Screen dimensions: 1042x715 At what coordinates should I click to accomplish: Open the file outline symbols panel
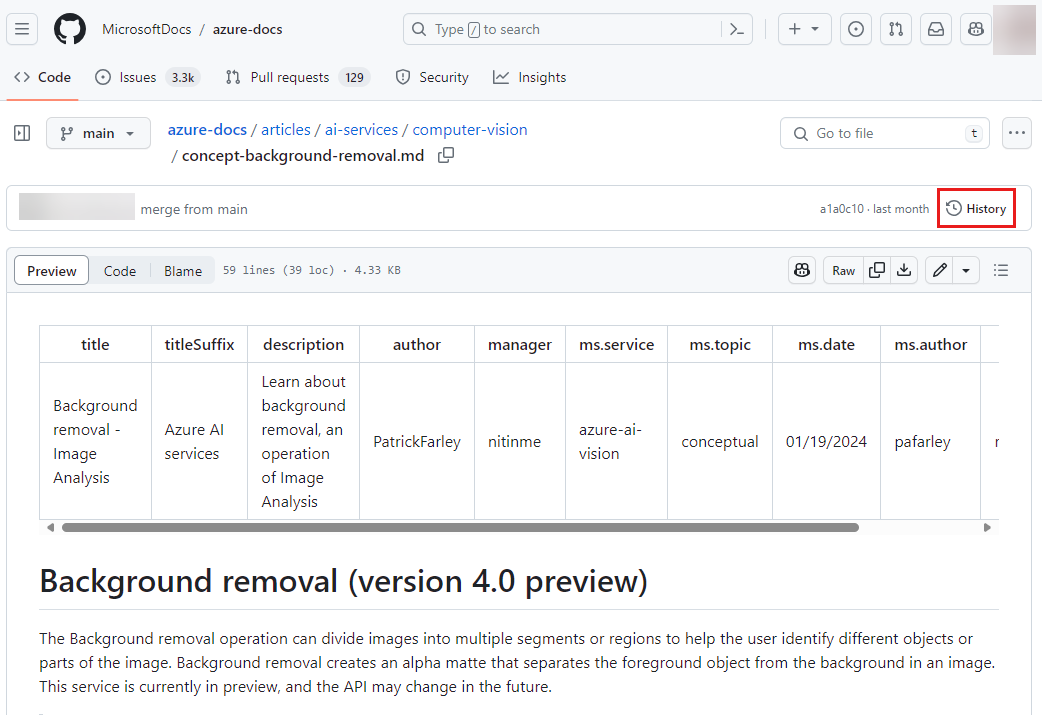coord(1001,270)
